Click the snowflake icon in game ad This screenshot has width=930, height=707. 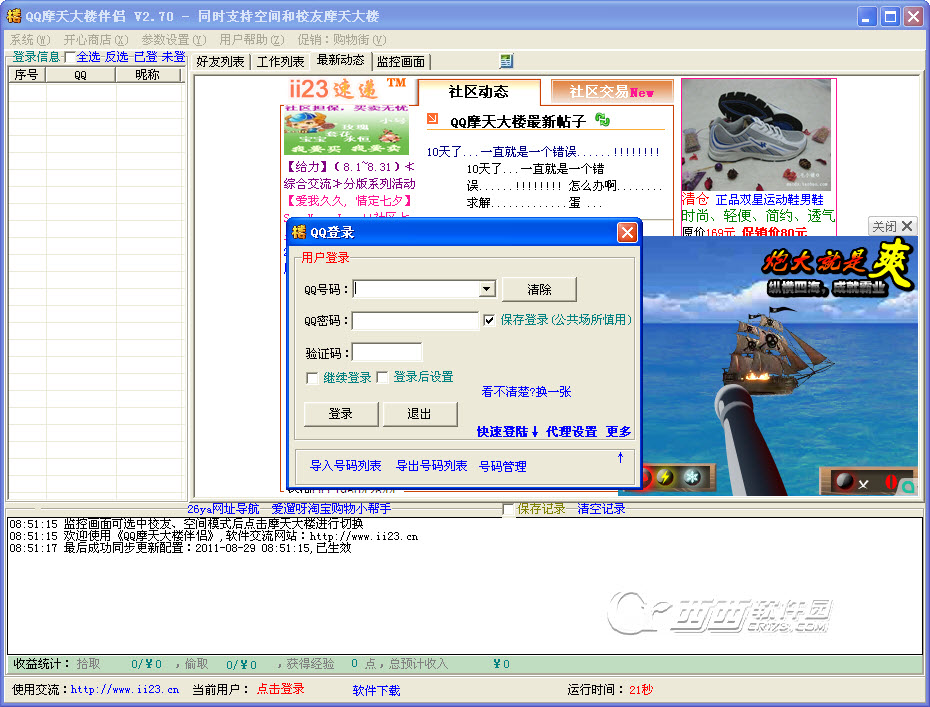(x=691, y=478)
